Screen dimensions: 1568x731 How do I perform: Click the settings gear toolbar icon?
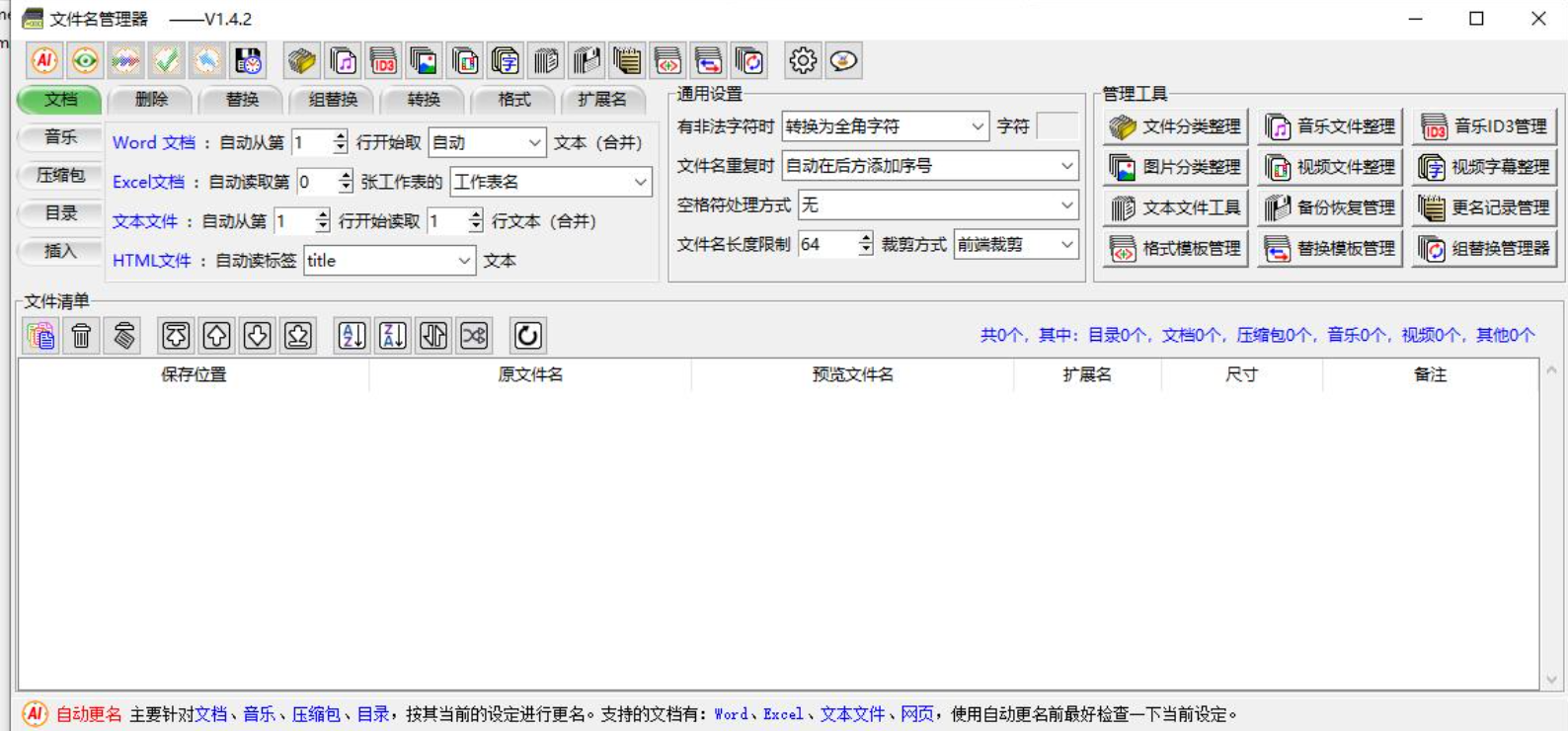pos(802,61)
